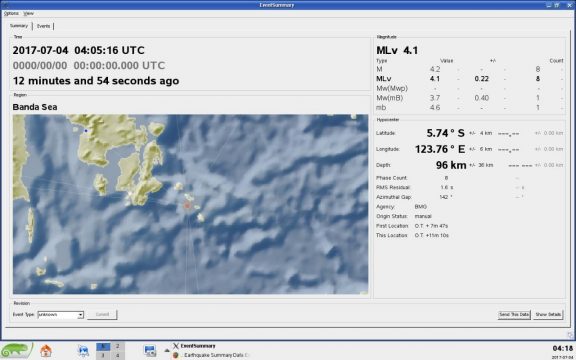Screen dimensions: 576x360
Task: Click the Origin Status value manual
Action: point(423,216)
